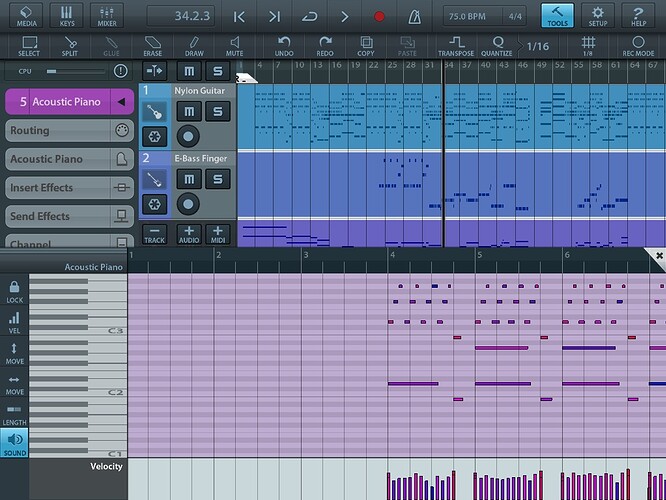Image resolution: width=666 pixels, height=500 pixels.
Task: Add a new MIDI track
Action: [x=218, y=234]
